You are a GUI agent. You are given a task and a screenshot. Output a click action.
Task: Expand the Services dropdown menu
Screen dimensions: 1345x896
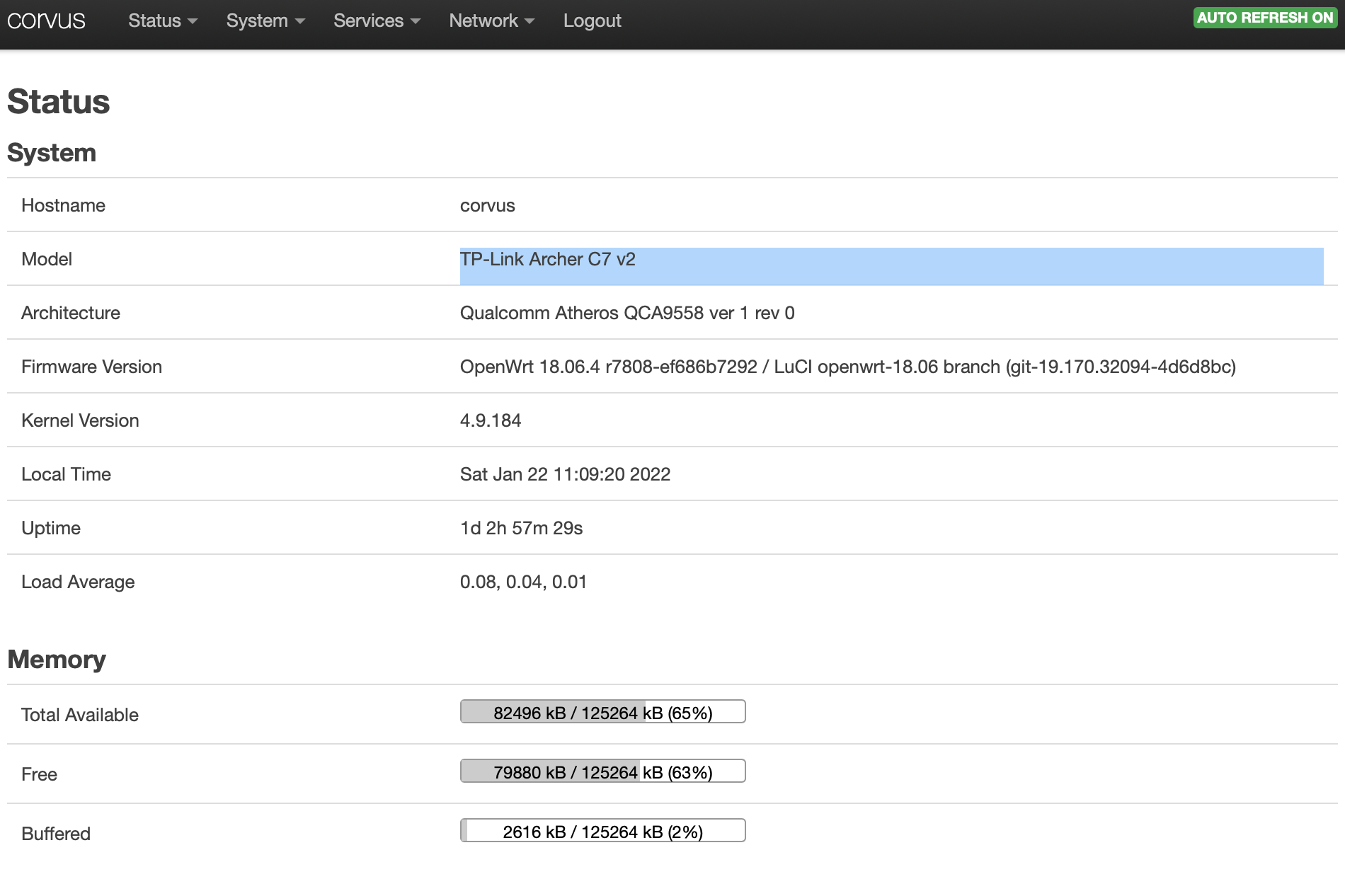(377, 21)
